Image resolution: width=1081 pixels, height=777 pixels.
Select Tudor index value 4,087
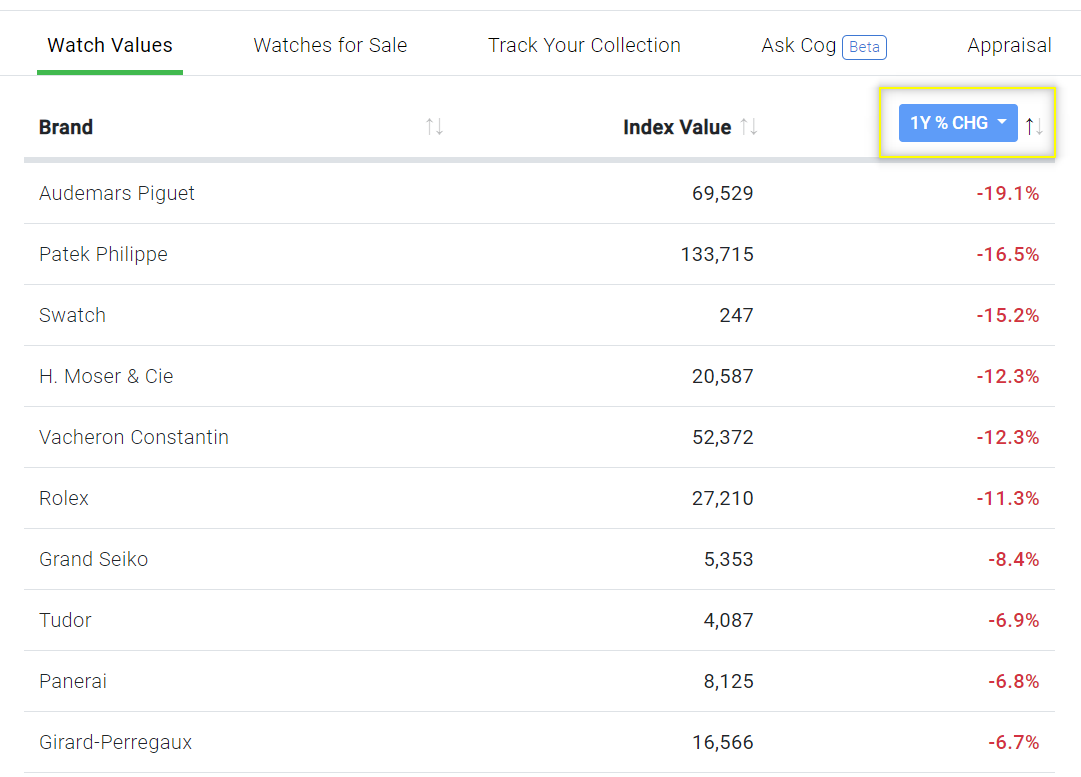click(x=729, y=620)
